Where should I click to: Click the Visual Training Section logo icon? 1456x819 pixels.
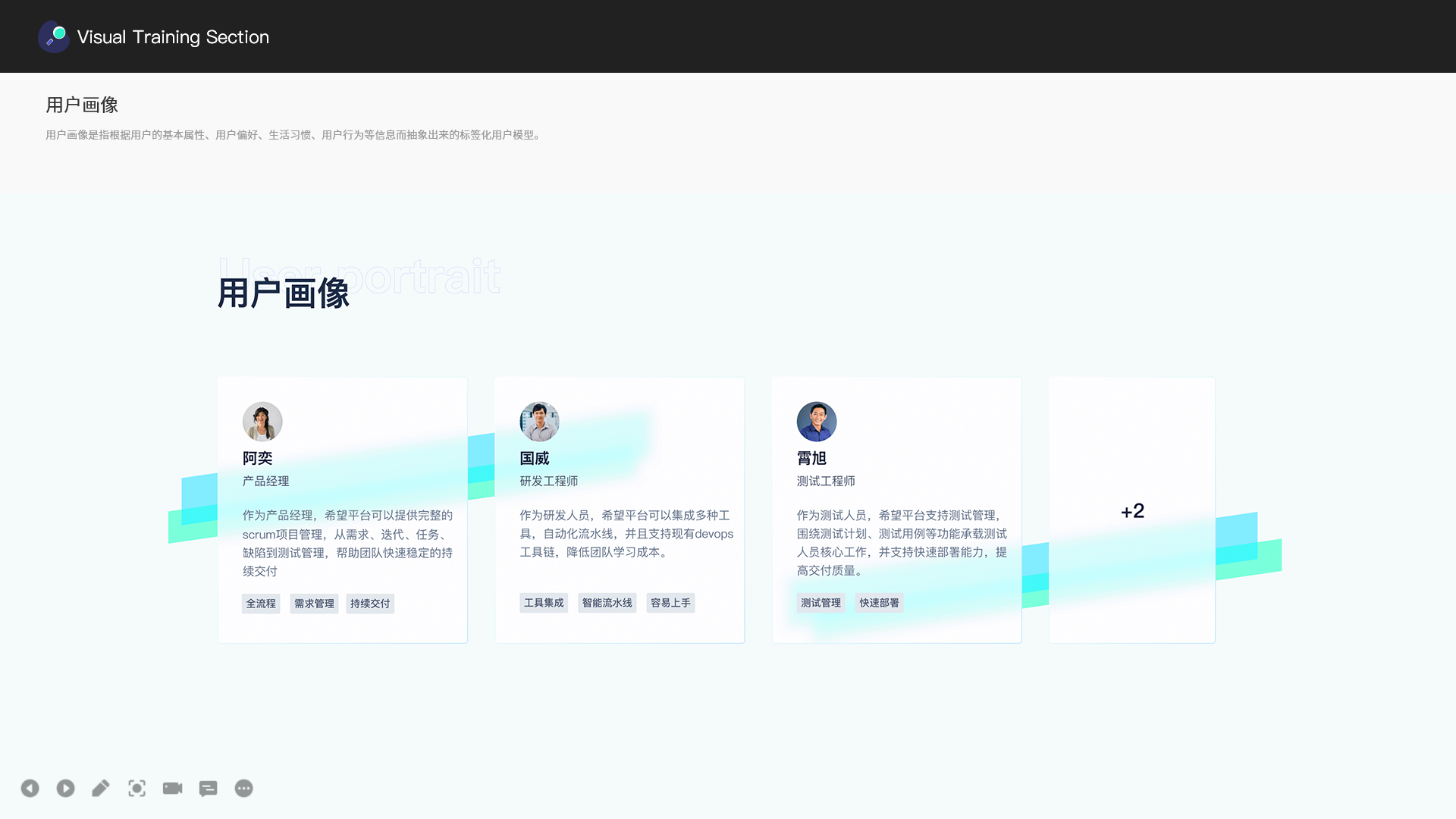click(x=54, y=36)
